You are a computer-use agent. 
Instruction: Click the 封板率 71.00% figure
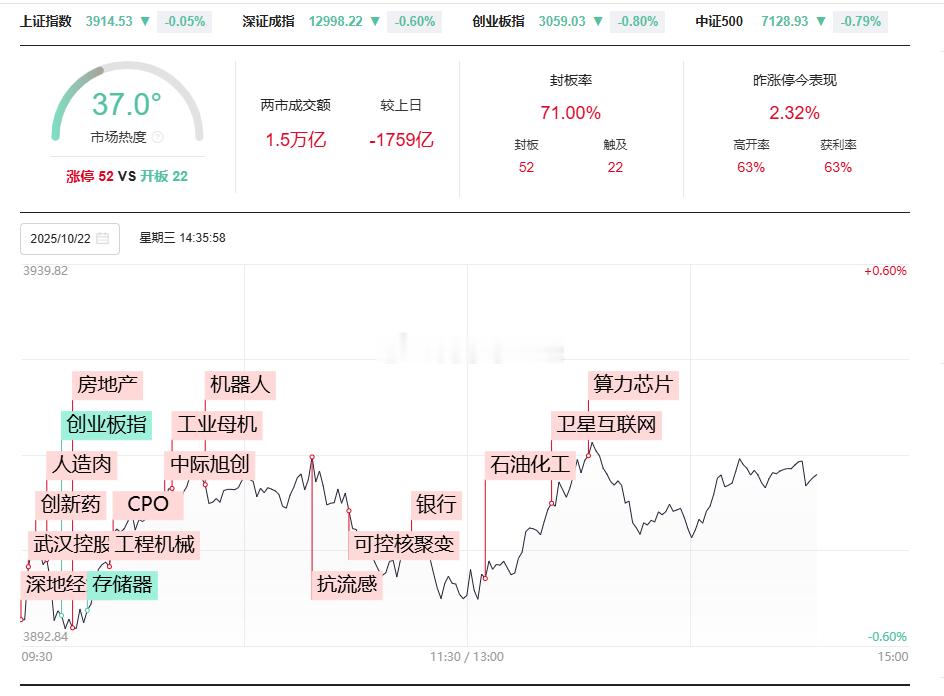(570, 113)
